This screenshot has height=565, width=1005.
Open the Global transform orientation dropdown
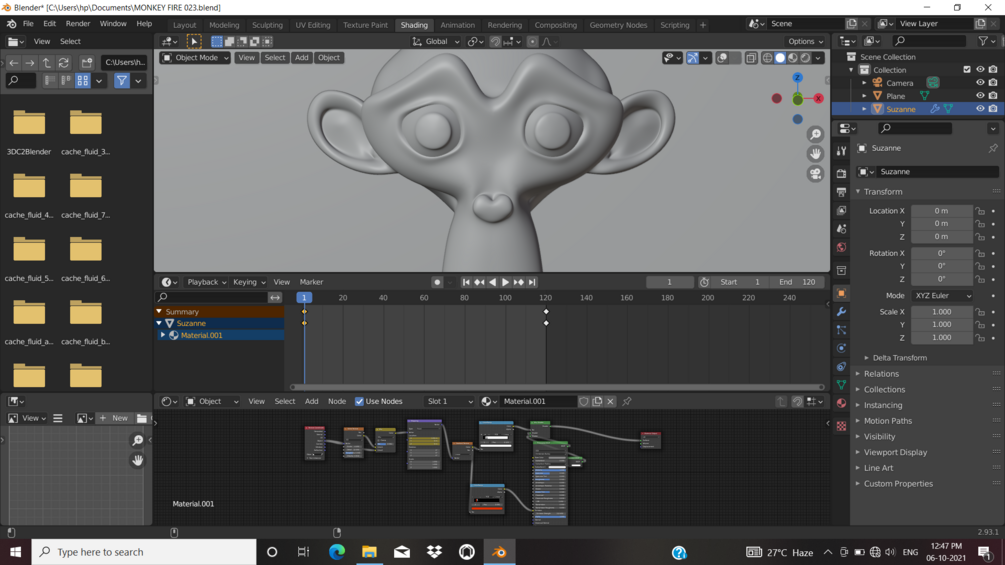436,42
